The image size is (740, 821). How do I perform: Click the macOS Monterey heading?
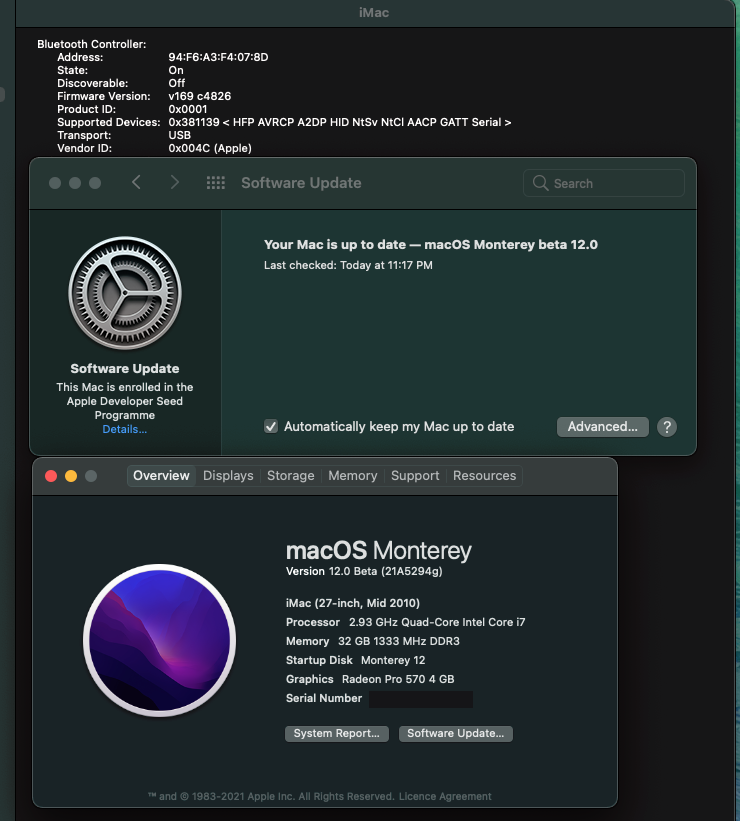click(x=379, y=550)
